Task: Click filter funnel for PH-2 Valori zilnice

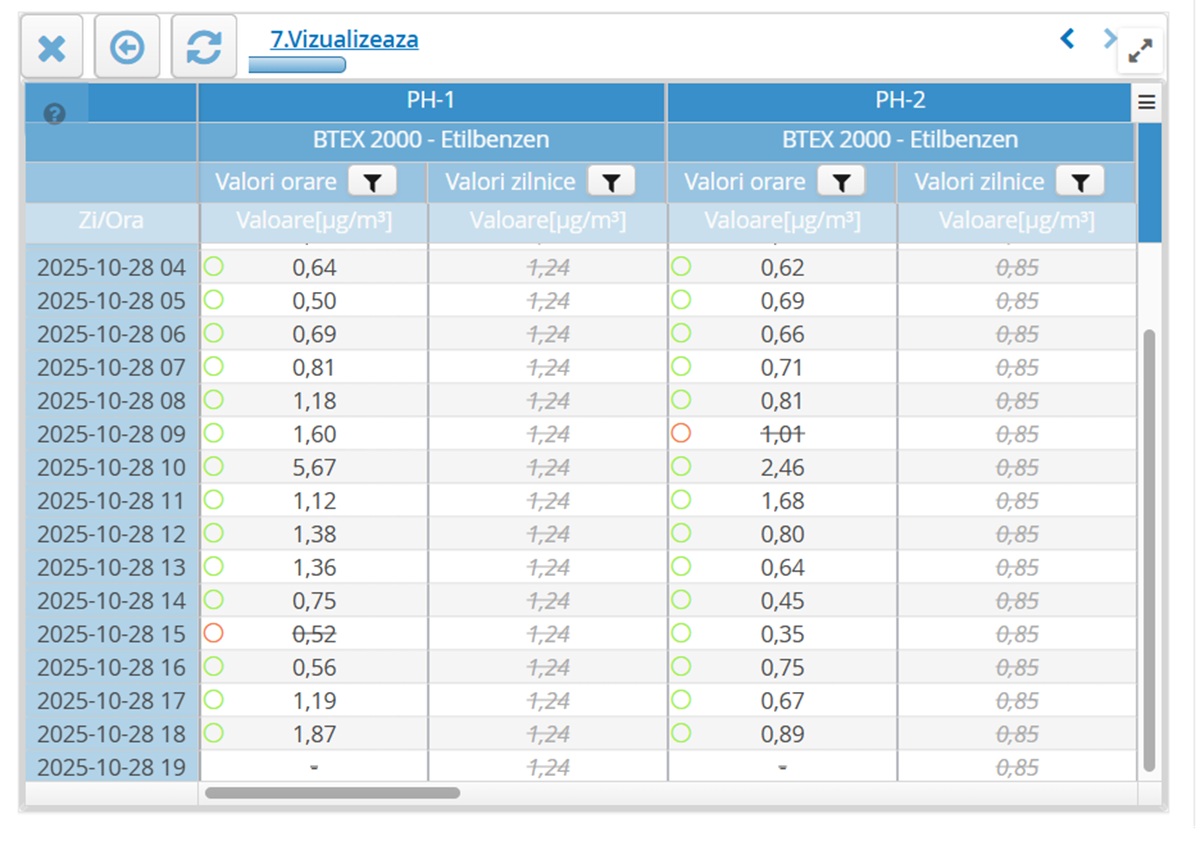Action: click(1079, 182)
